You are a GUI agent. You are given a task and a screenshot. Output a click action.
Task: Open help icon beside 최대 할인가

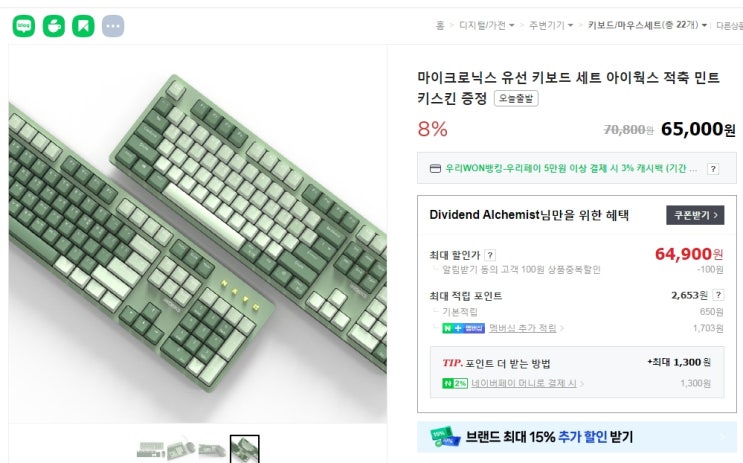490,255
